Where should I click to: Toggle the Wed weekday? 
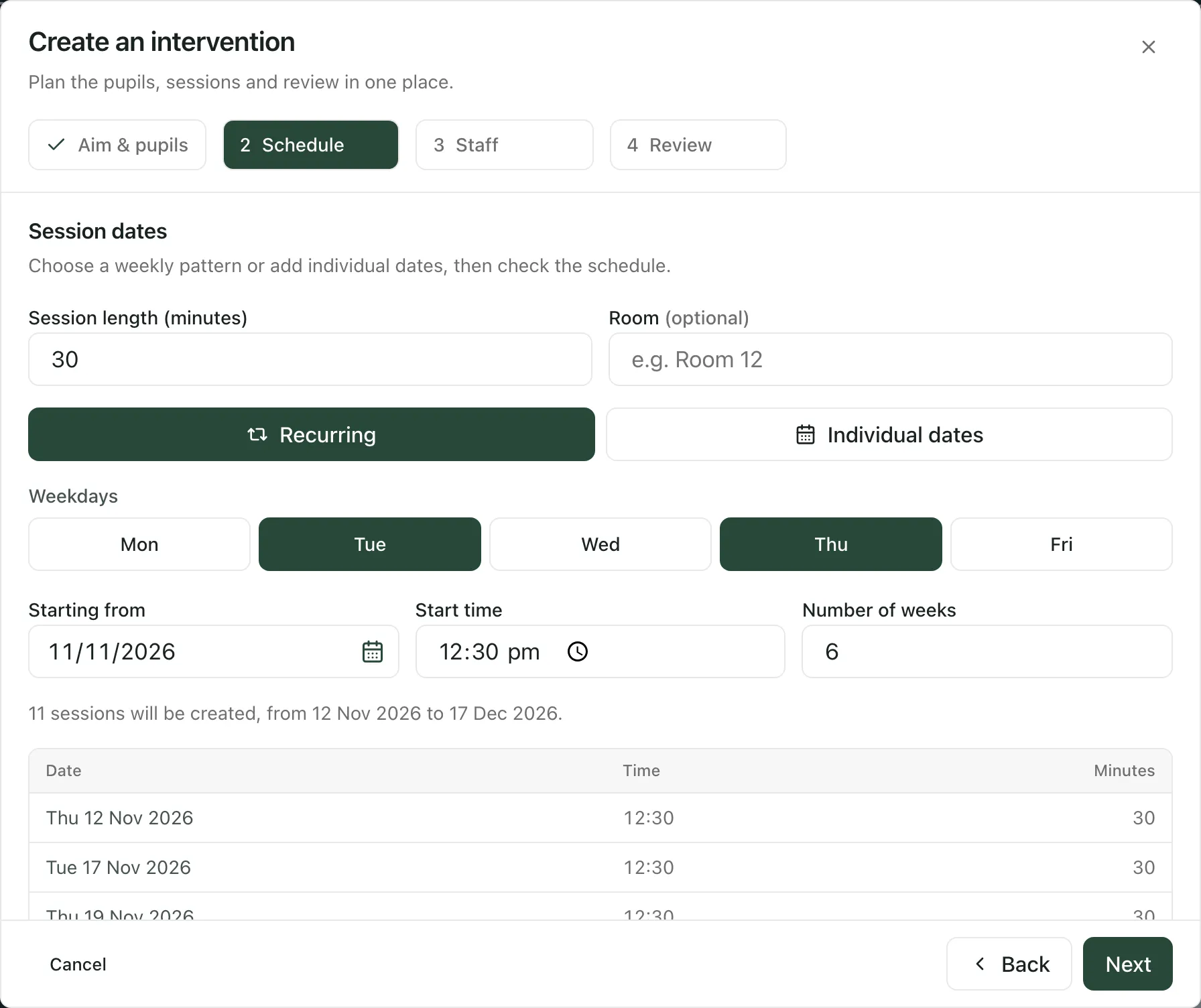click(600, 544)
